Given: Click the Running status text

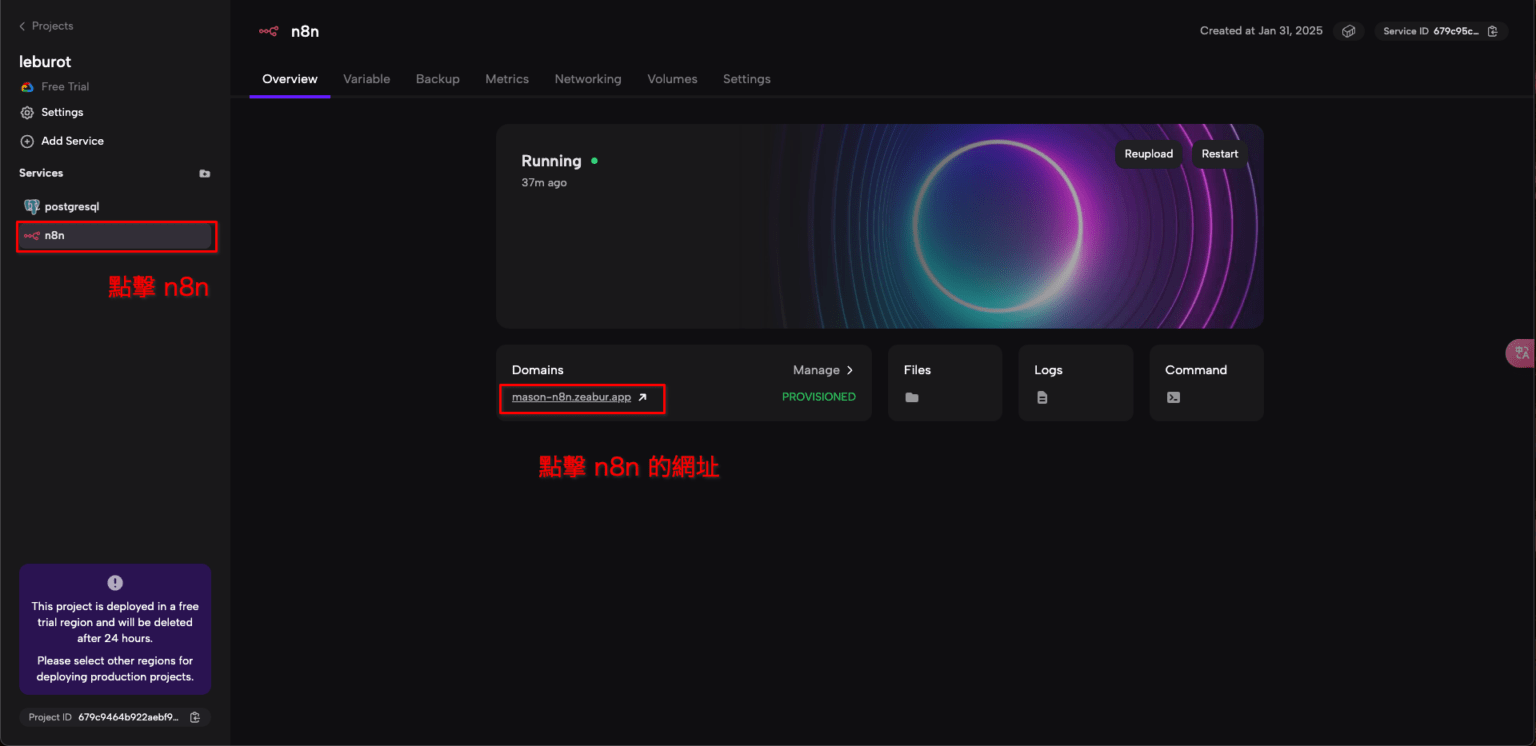Looking at the screenshot, I should click(x=551, y=161).
